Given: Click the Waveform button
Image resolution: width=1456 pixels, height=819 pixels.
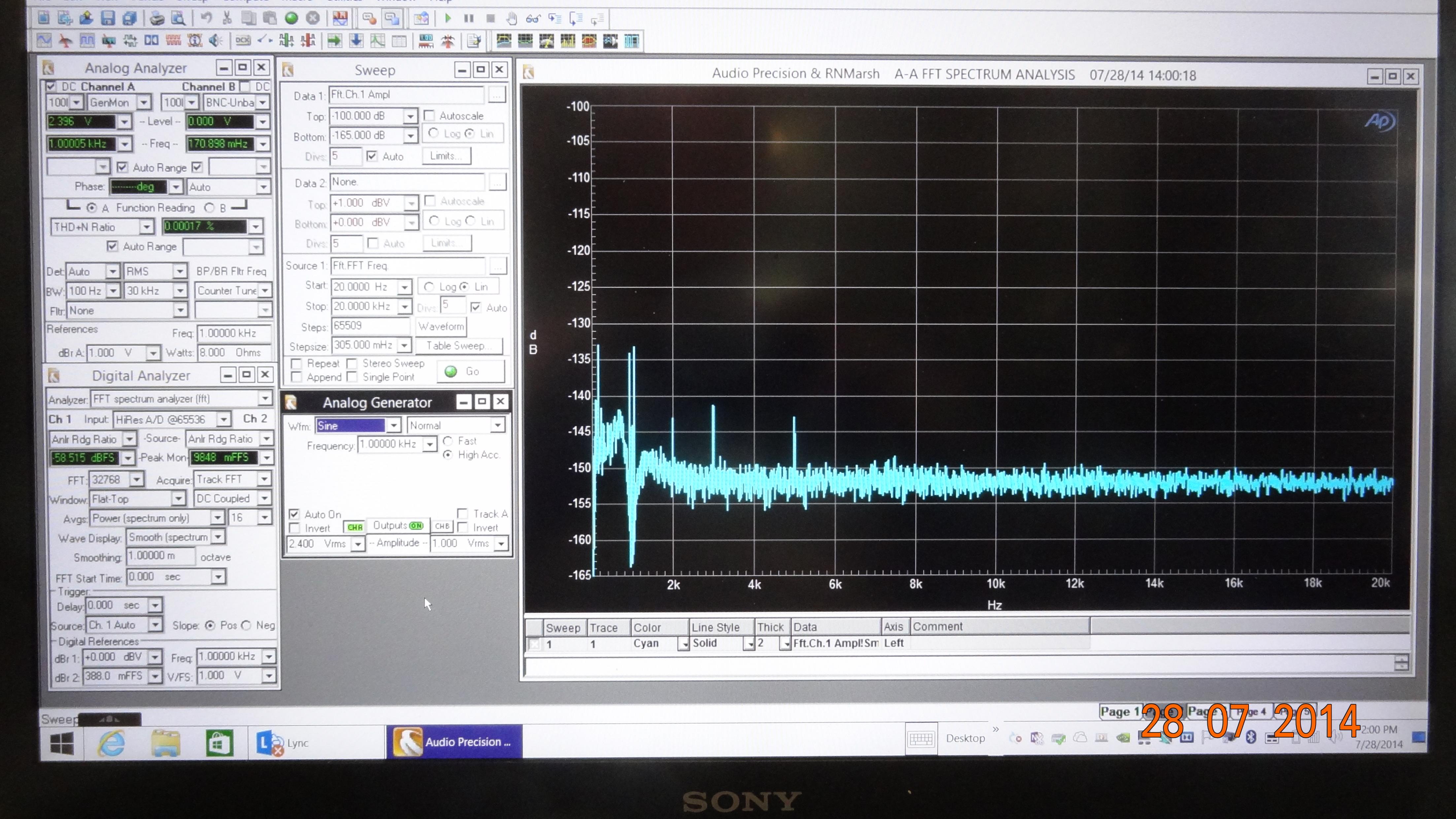Looking at the screenshot, I should pyautogui.click(x=441, y=326).
